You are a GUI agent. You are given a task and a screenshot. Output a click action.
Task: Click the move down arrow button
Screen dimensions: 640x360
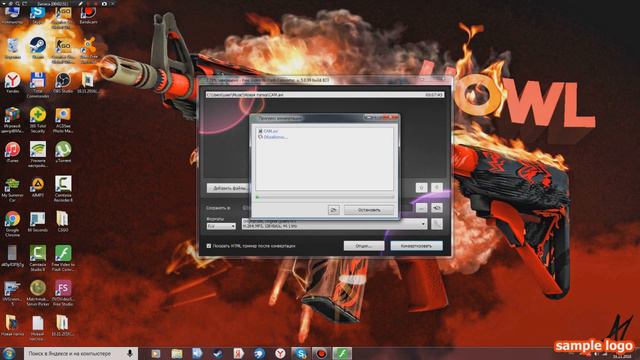437,187
